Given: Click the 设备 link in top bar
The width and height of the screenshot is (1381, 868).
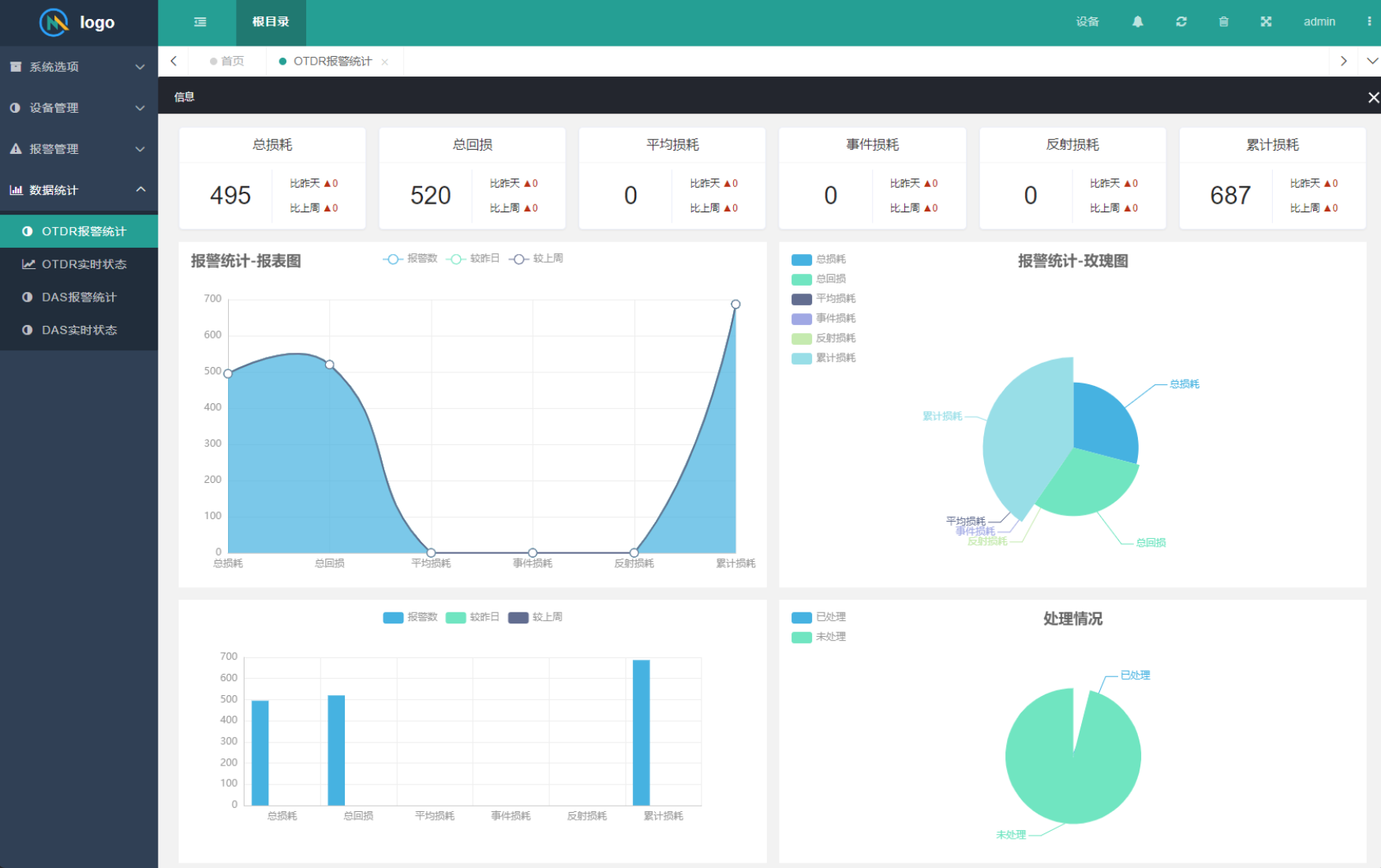Looking at the screenshot, I should [x=1087, y=22].
